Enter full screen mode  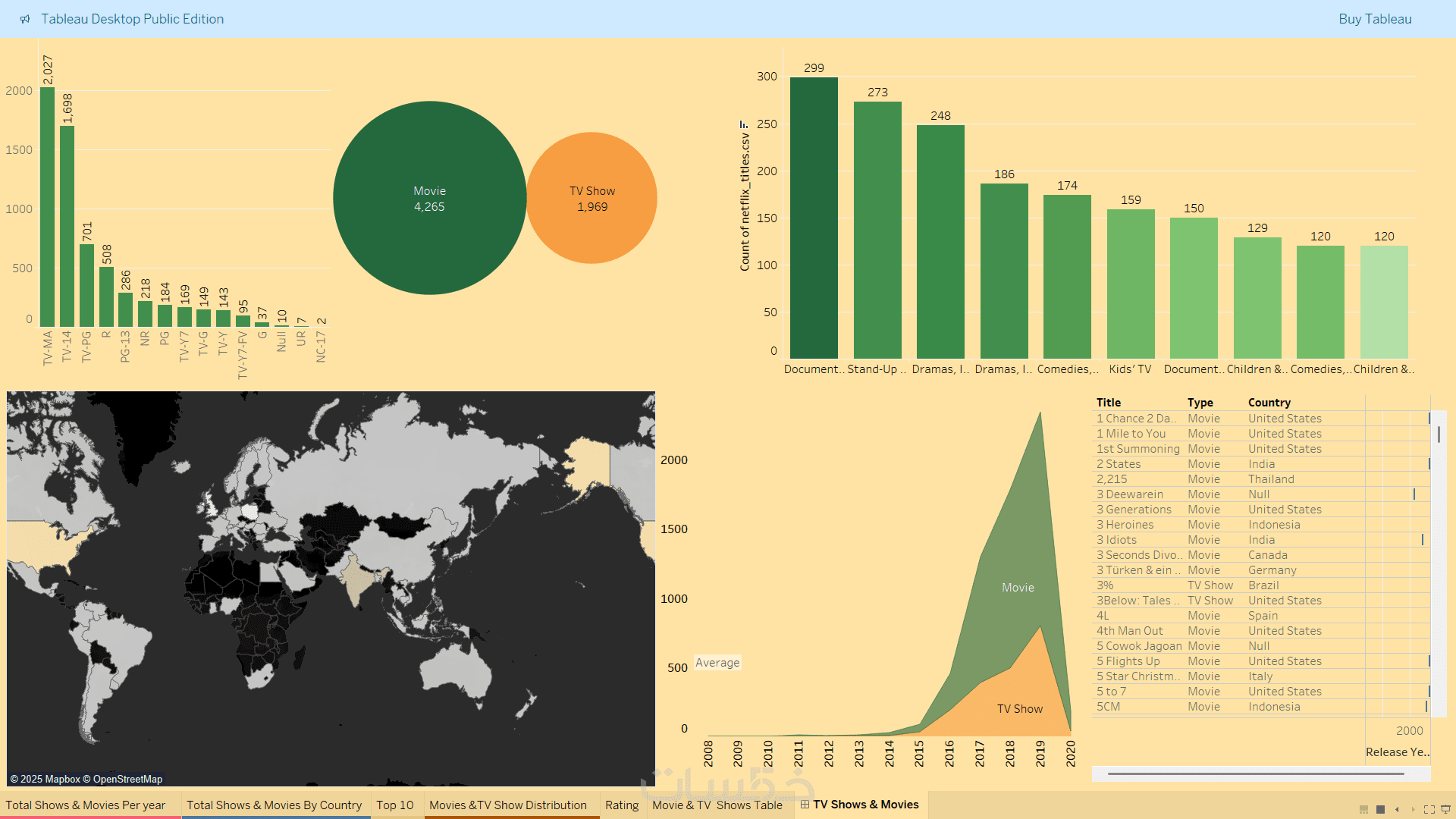[x=1429, y=809]
